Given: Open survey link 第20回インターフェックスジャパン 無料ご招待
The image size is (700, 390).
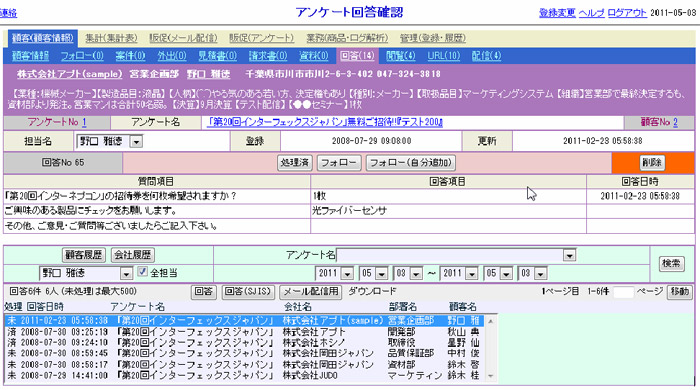Looking at the screenshot, I should click(x=325, y=122).
